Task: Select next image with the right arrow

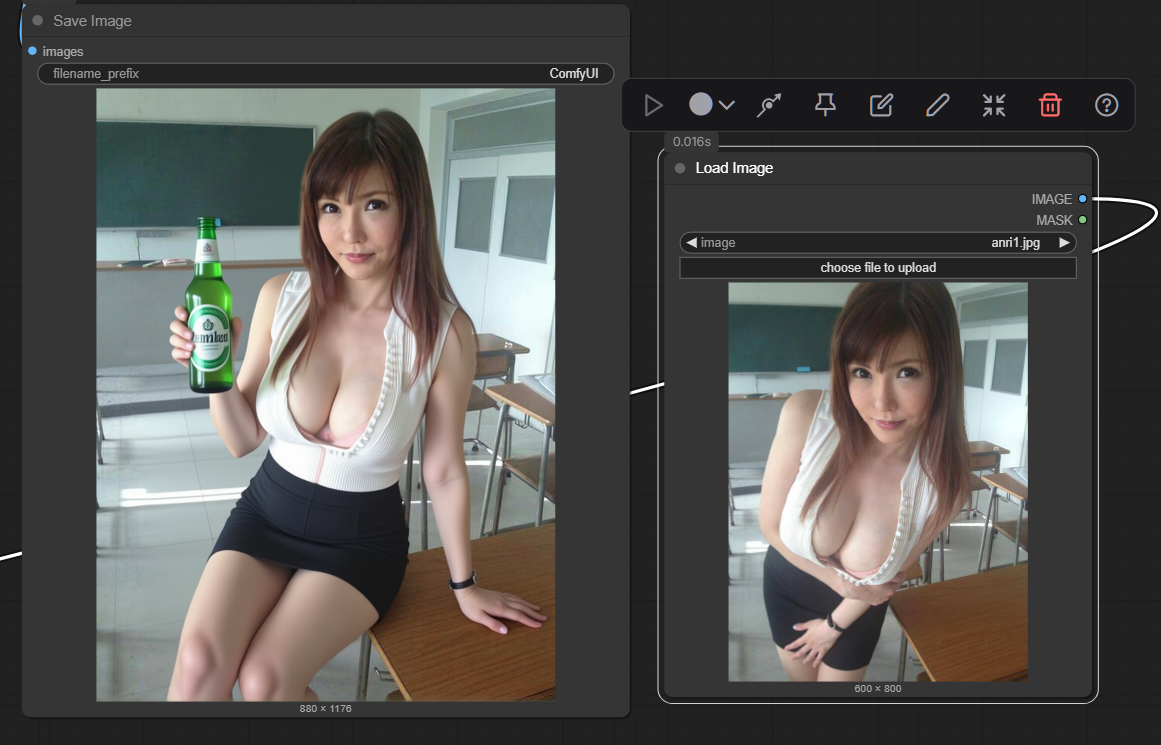Action: point(1064,242)
